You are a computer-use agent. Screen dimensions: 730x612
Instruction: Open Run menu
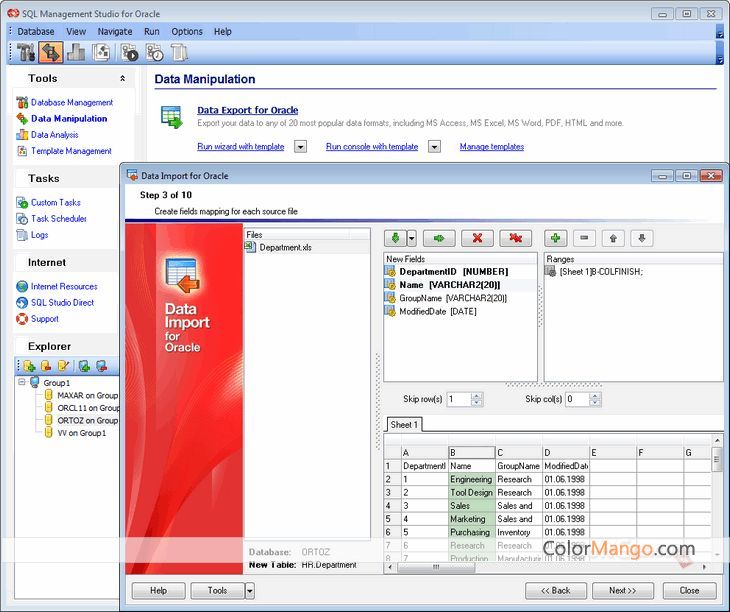click(152, 32)
